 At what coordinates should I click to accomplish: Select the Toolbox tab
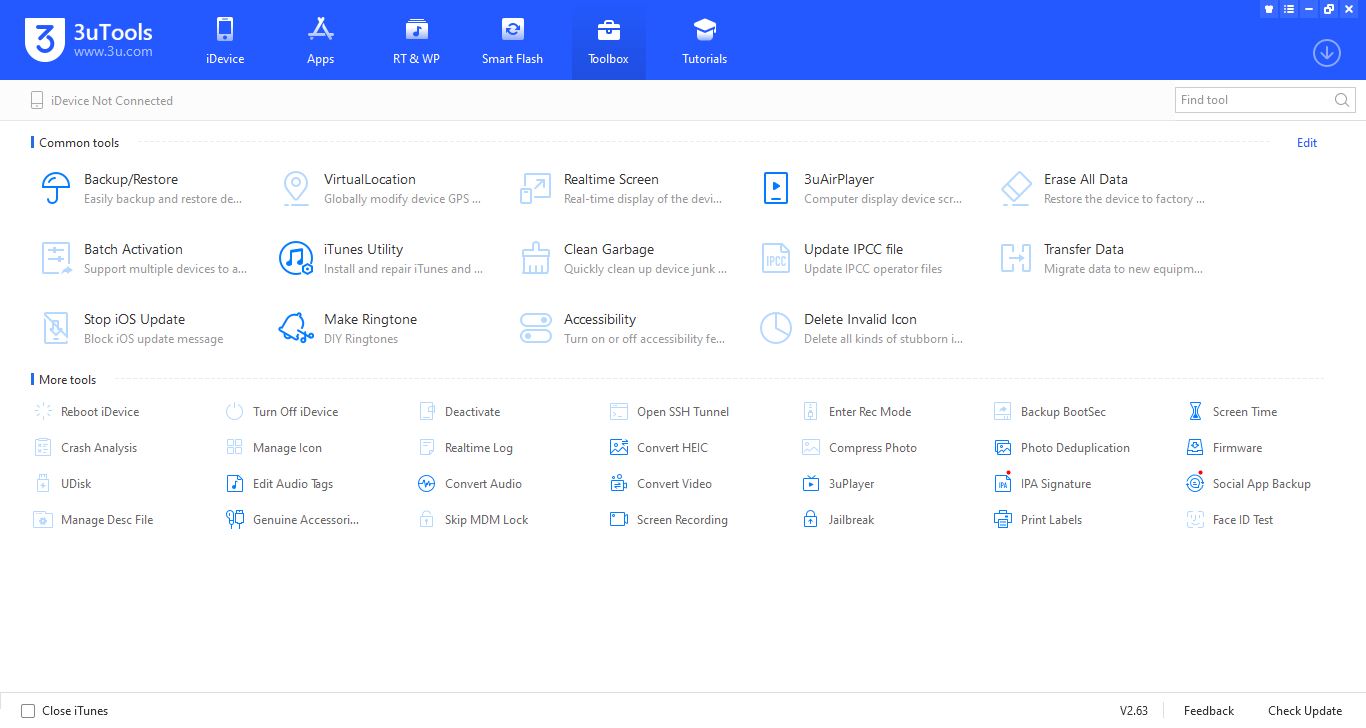coord(608,41)
